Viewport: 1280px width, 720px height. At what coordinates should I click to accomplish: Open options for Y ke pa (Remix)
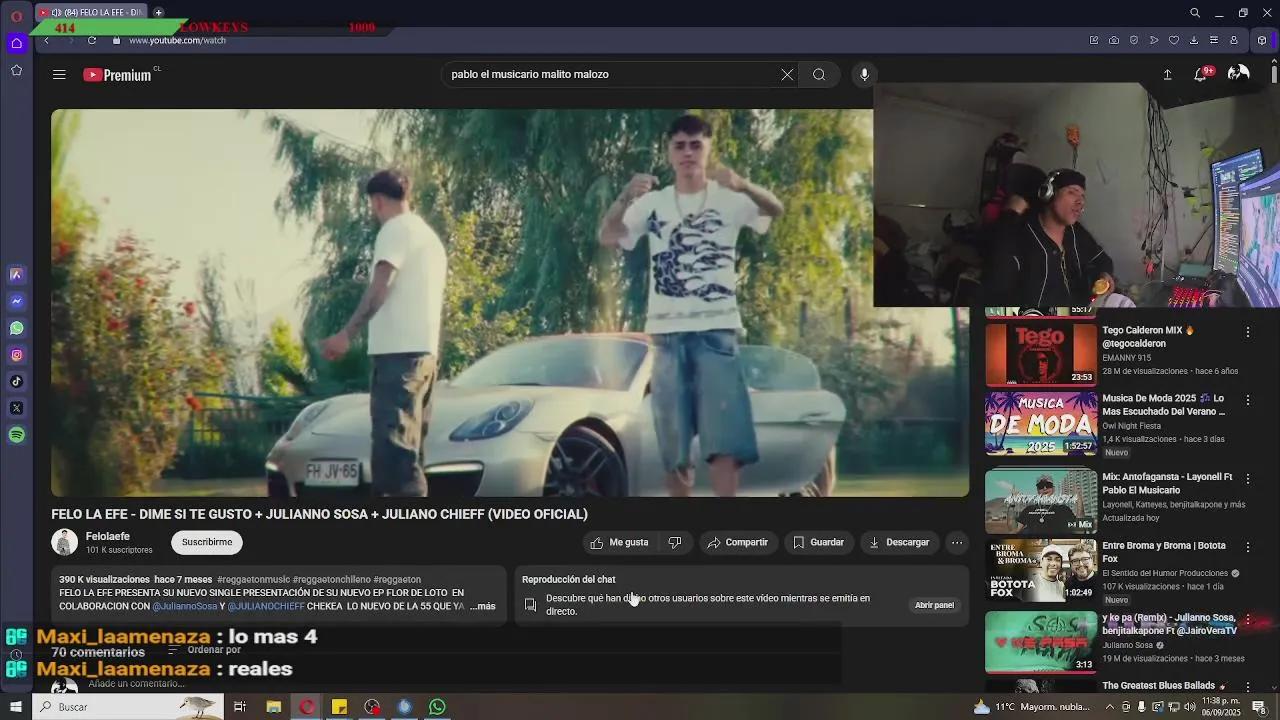point(1247,620)
